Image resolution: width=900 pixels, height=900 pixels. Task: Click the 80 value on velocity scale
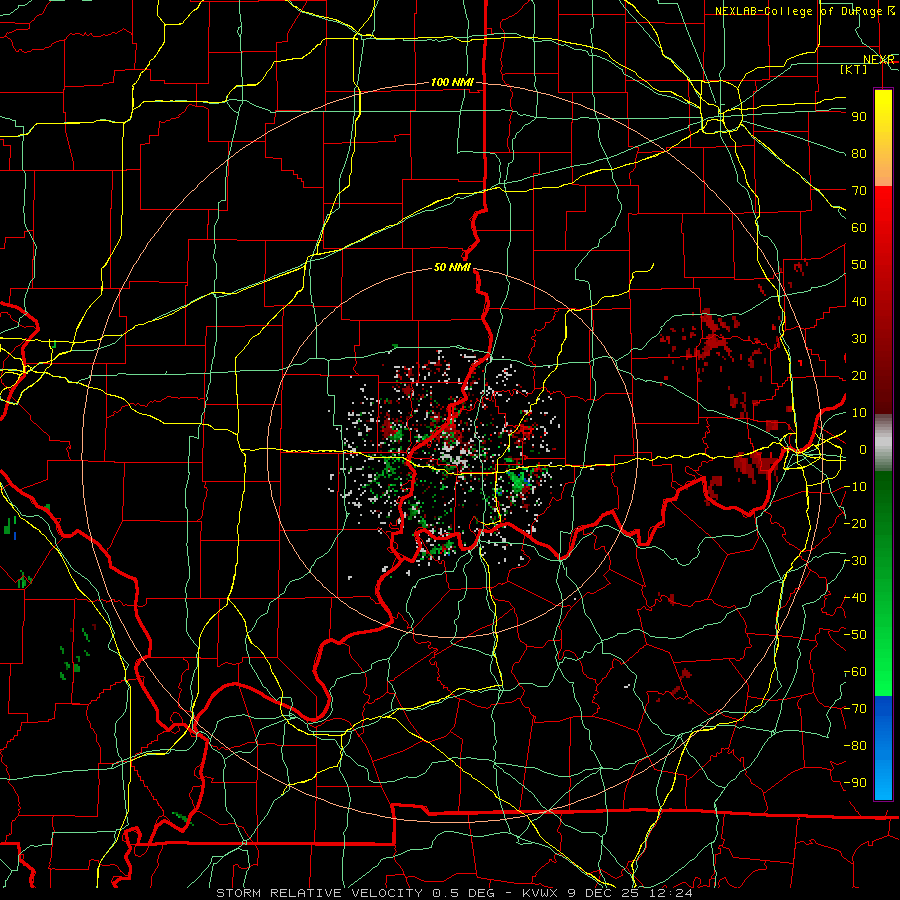859,153
